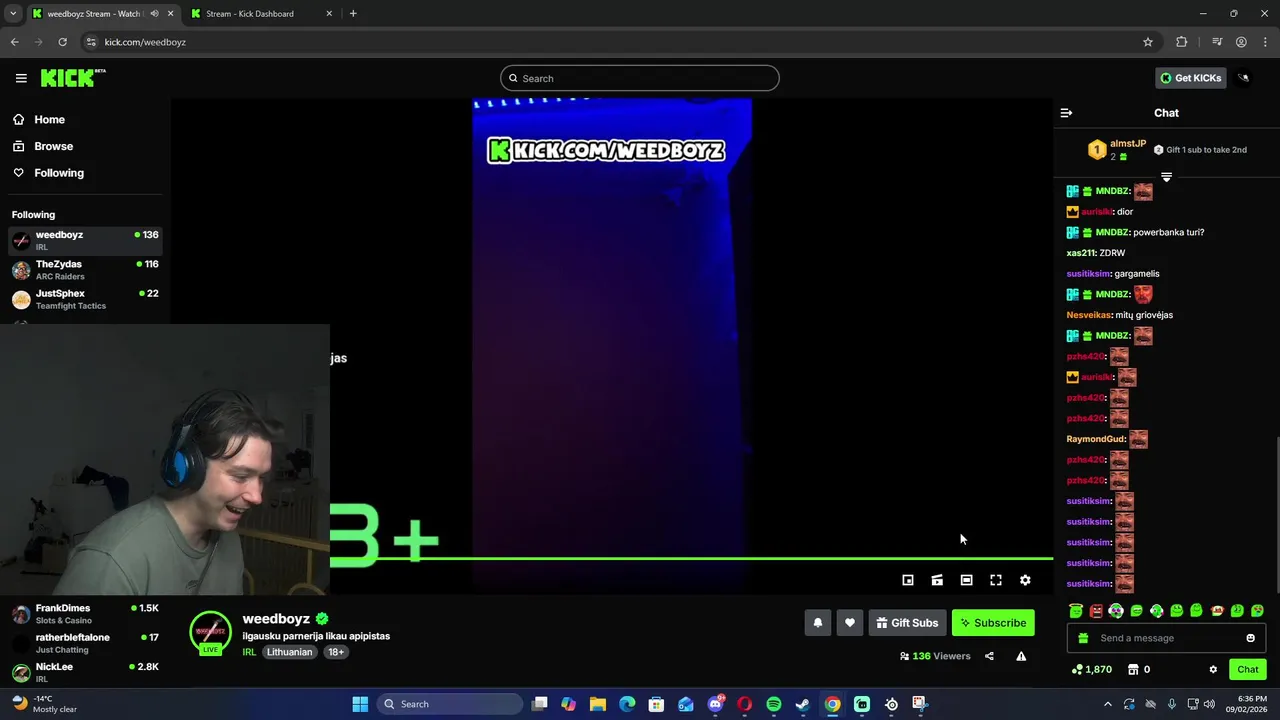The height and width of the screenshot is (720, 1280).
Task: Open Spotify from taskbar
Action: tap(773, 704)
